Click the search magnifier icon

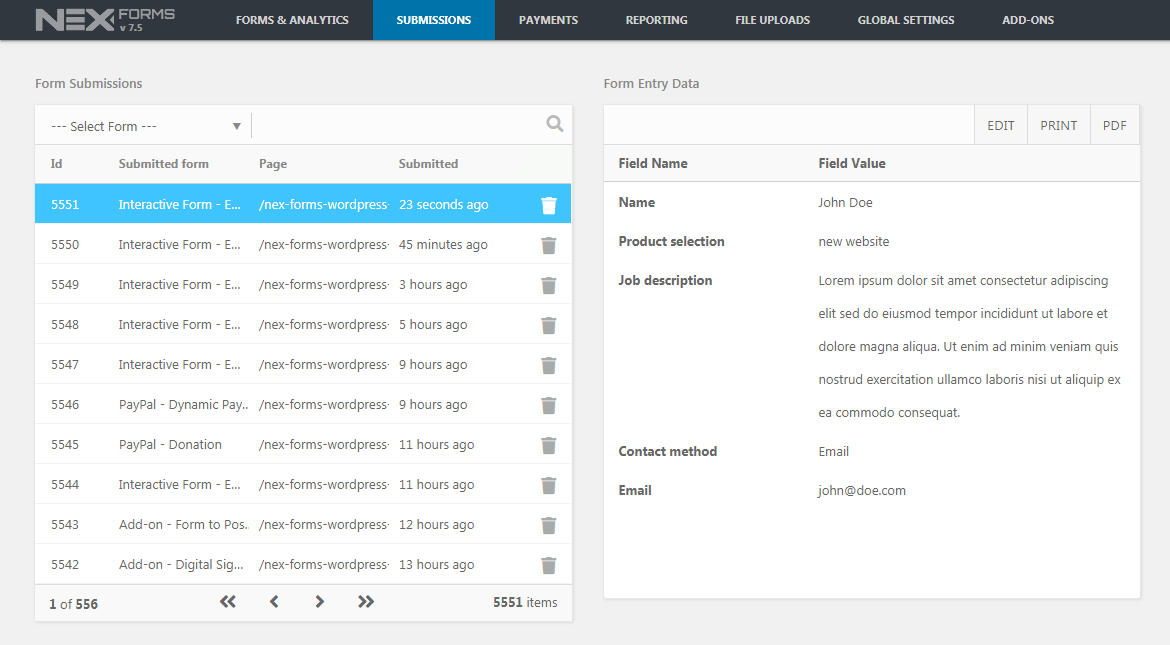click(554, 124)
